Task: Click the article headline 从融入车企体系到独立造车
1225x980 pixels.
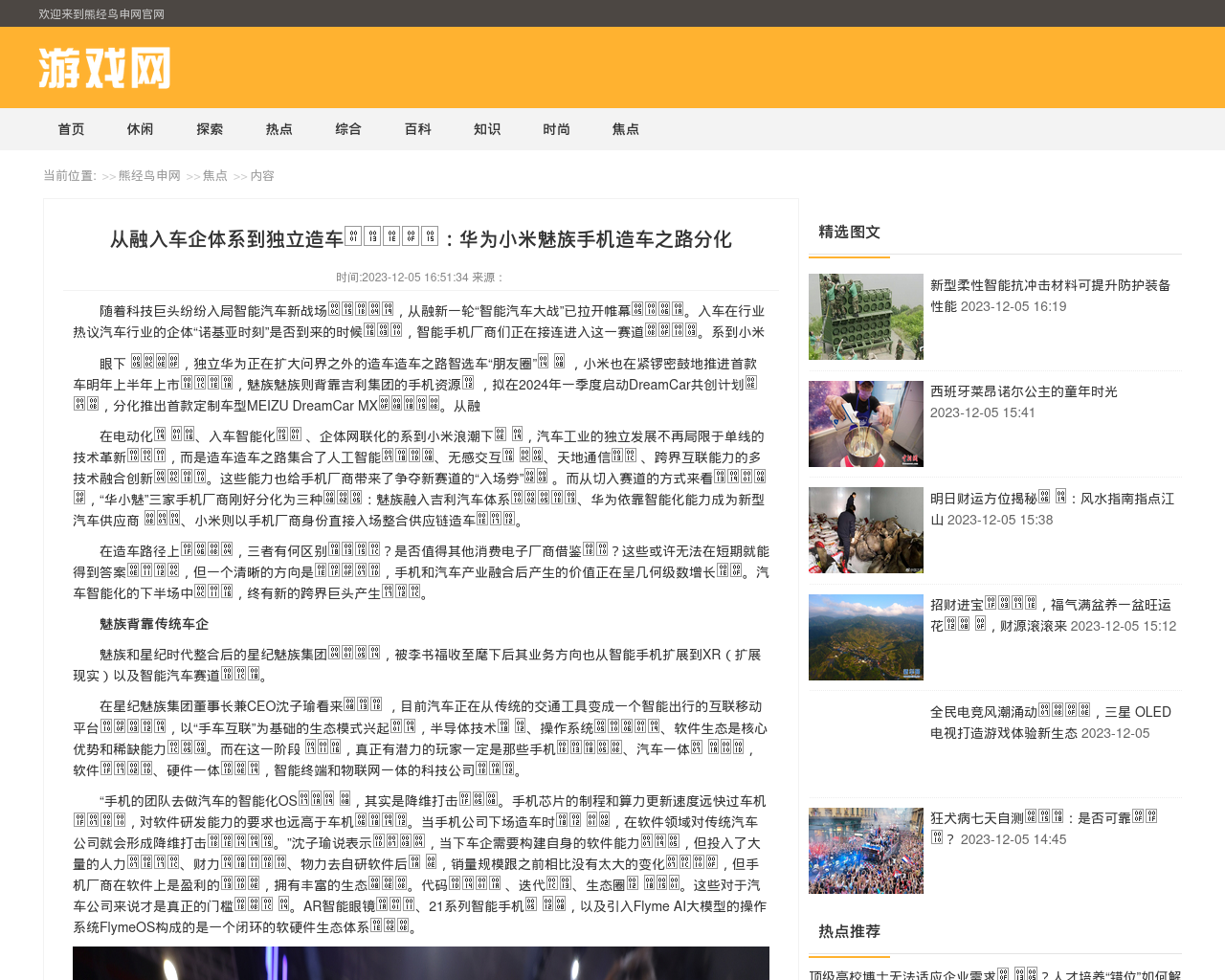Action: coord(421,238)
